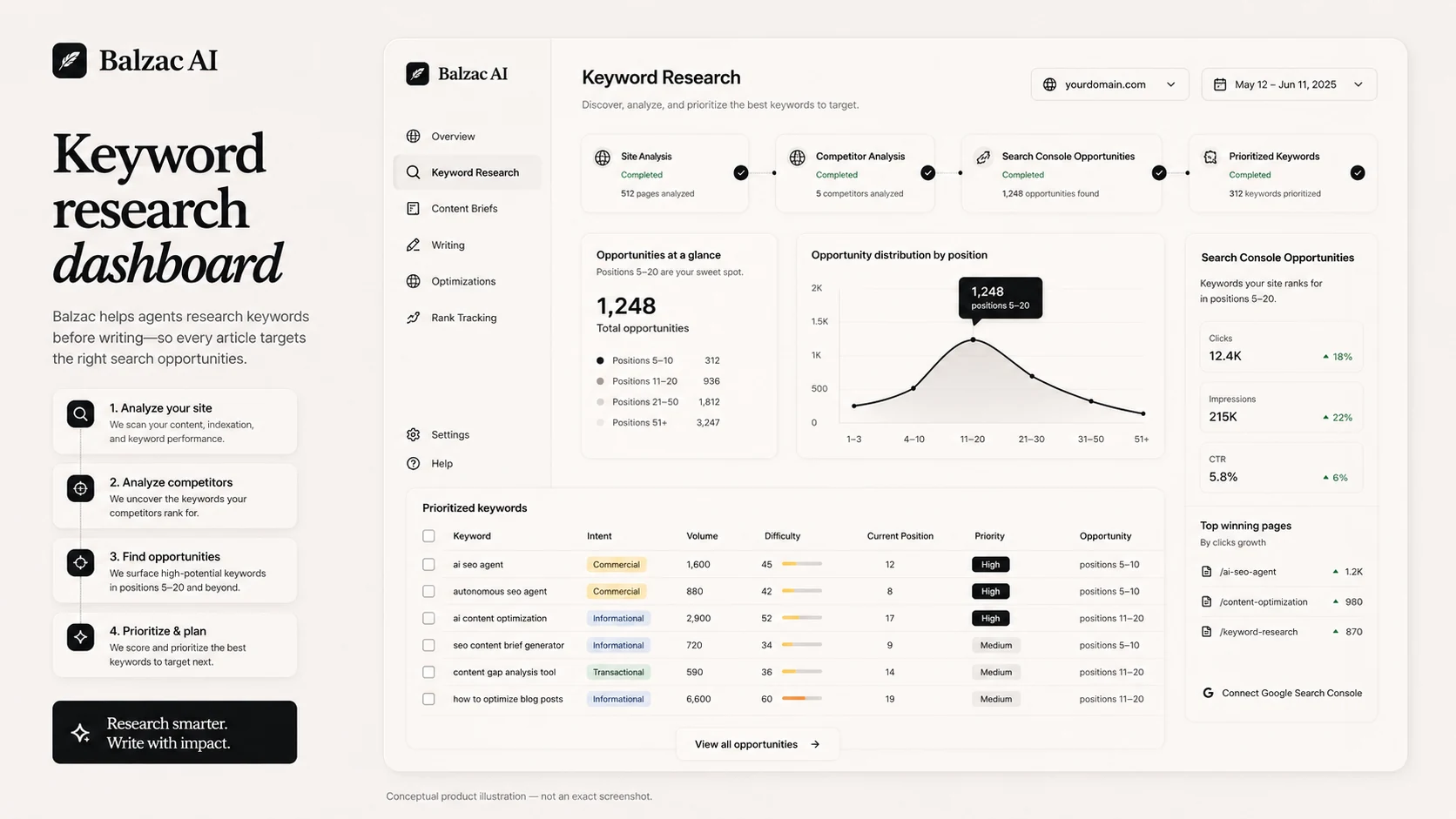Open Optimizations in the sidebar
This screenshot has height=819, width=1456.
(x=467, y=281)
